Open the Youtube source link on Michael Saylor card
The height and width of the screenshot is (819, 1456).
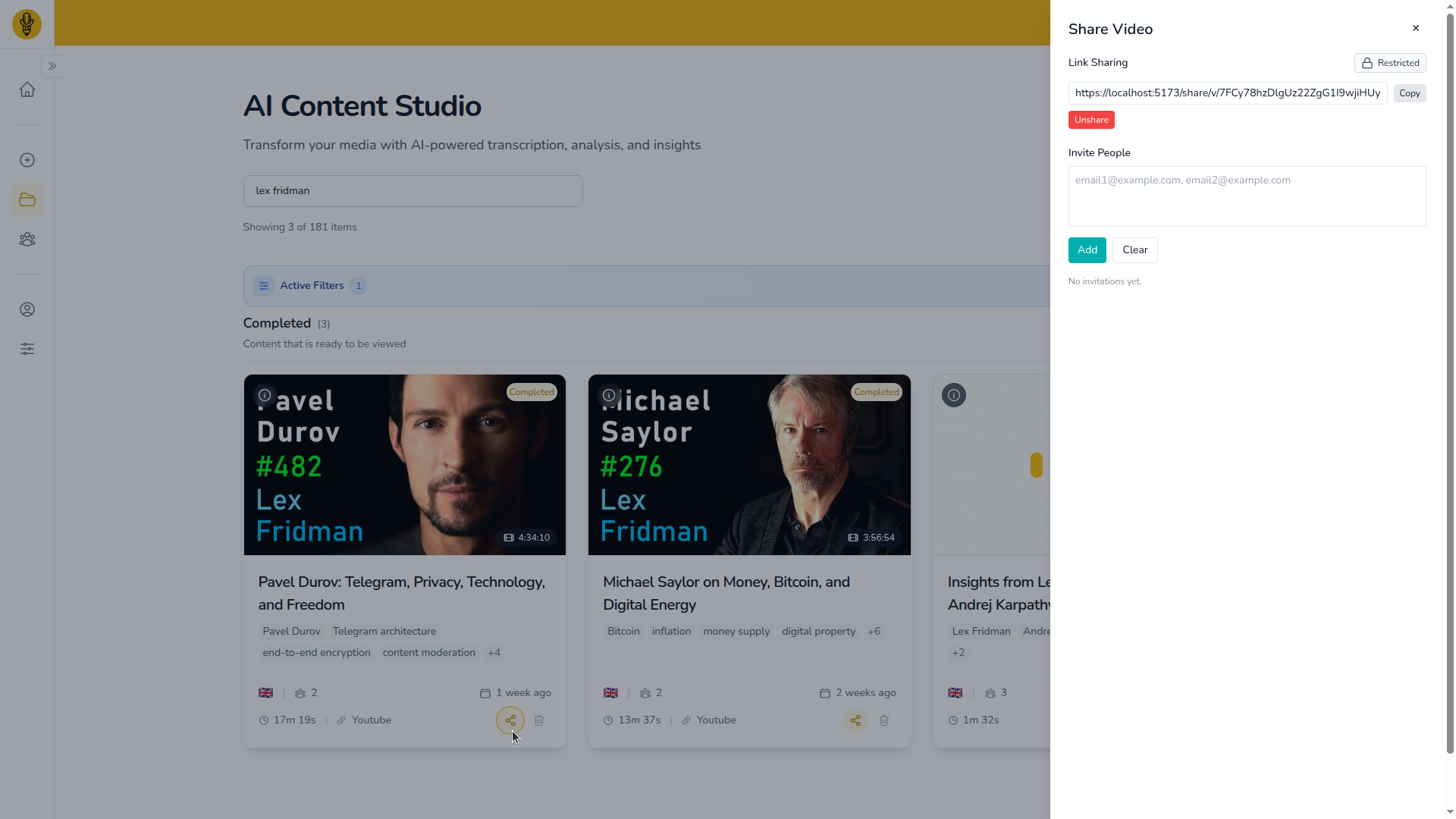tap(716, 720)
